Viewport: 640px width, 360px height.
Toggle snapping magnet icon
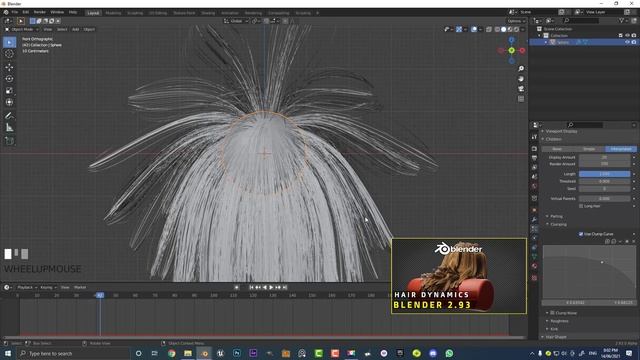267,21
